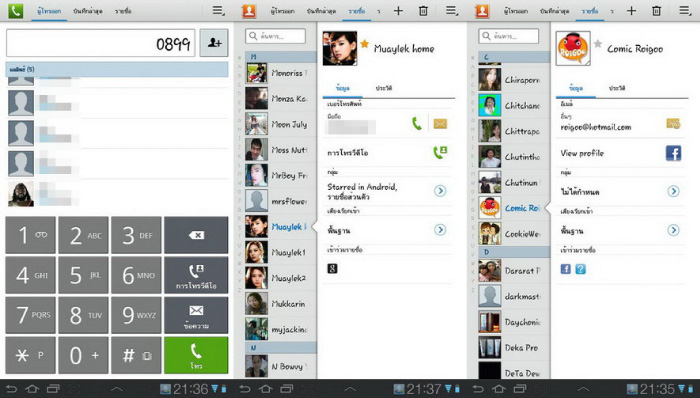The width and height of the screenshot is (700, 398).
Task: Expand groups arrow next to Starred in Android
Action: pos(440,191)
